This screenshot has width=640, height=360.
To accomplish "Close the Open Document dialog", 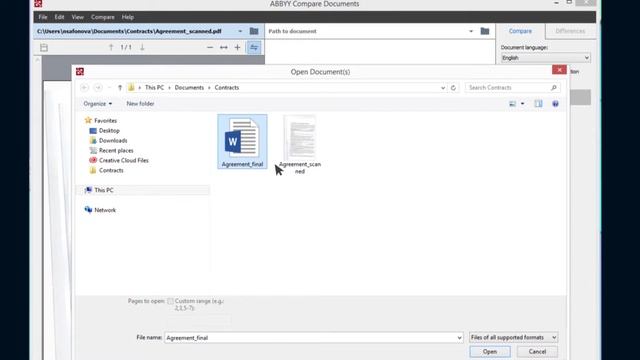I will tap(559, 70).
